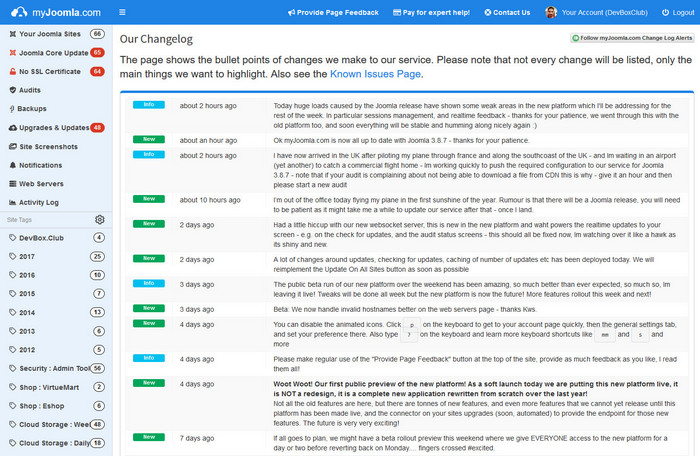Select the Cloud Storage : Daily tag
700x456 pixels.
pos(54,443)
